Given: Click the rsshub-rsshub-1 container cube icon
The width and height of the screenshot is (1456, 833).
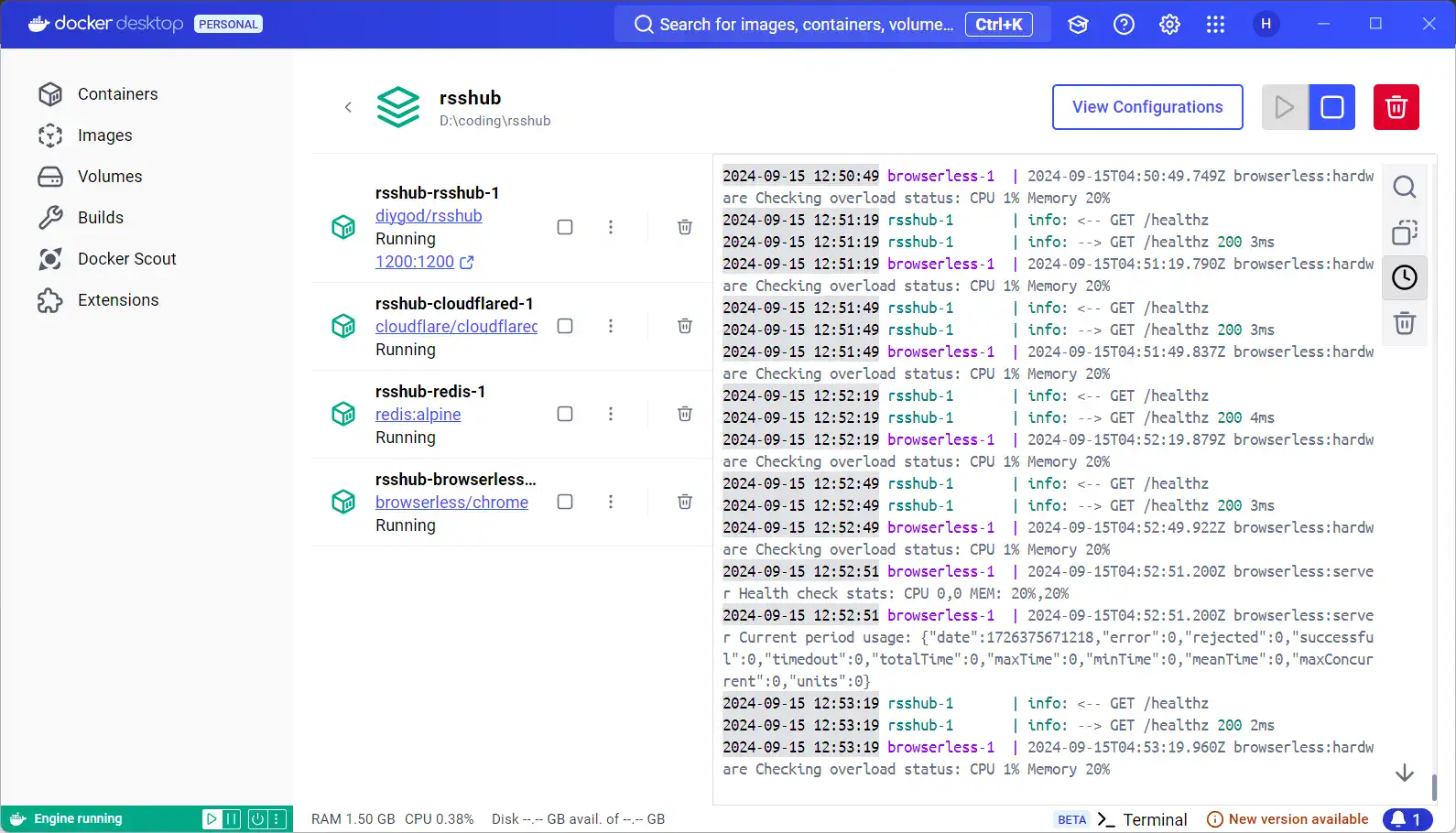Looking at the screenshot, I should (343, 227).
